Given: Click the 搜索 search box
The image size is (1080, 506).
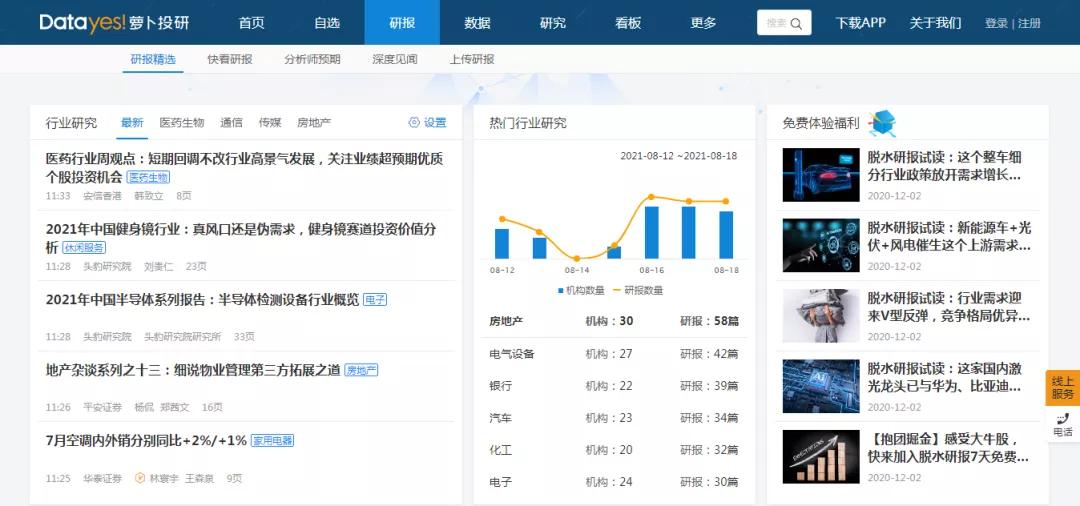Looking at the screenshot, I should [784, 23].
